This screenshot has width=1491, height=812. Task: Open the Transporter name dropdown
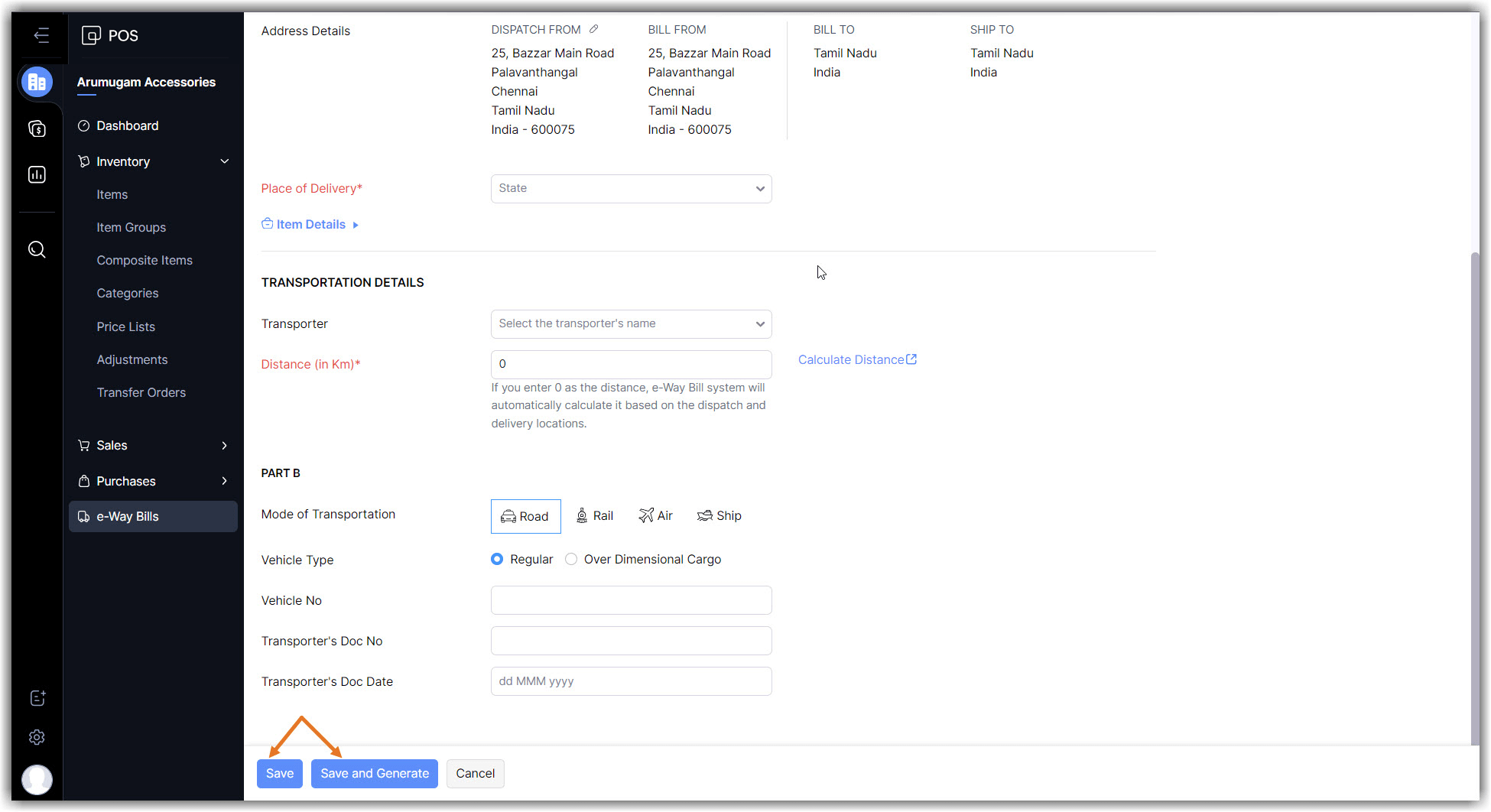[631, 324]
